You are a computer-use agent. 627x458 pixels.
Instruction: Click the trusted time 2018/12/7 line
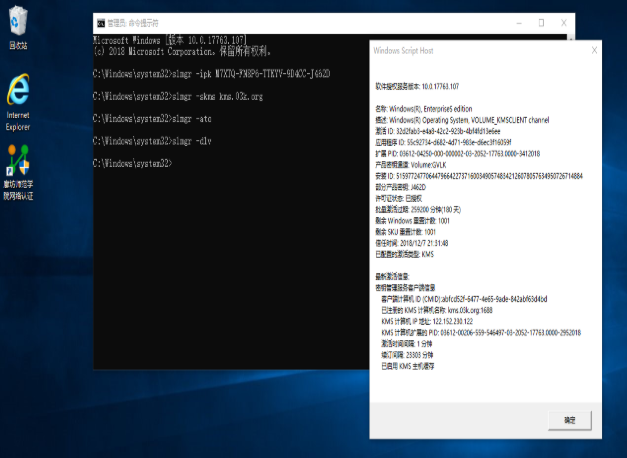pos(411,243)
